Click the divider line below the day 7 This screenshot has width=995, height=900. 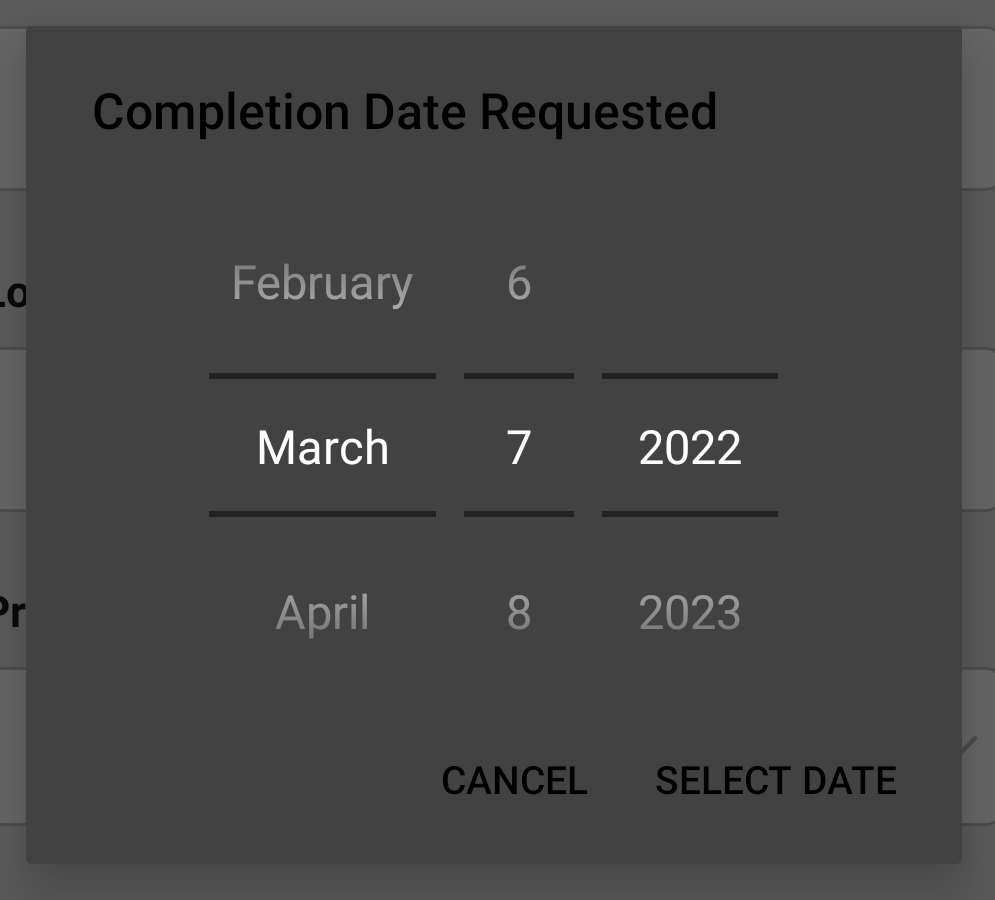coord(518,514)
